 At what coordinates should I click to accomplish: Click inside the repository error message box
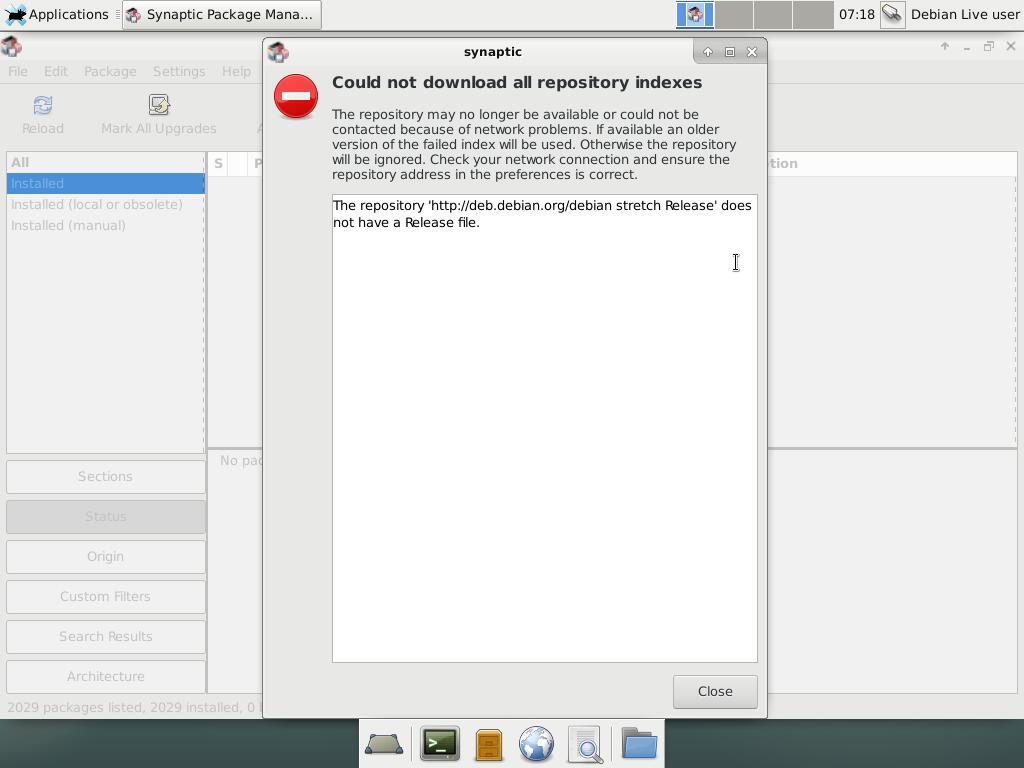pos(545,428)
